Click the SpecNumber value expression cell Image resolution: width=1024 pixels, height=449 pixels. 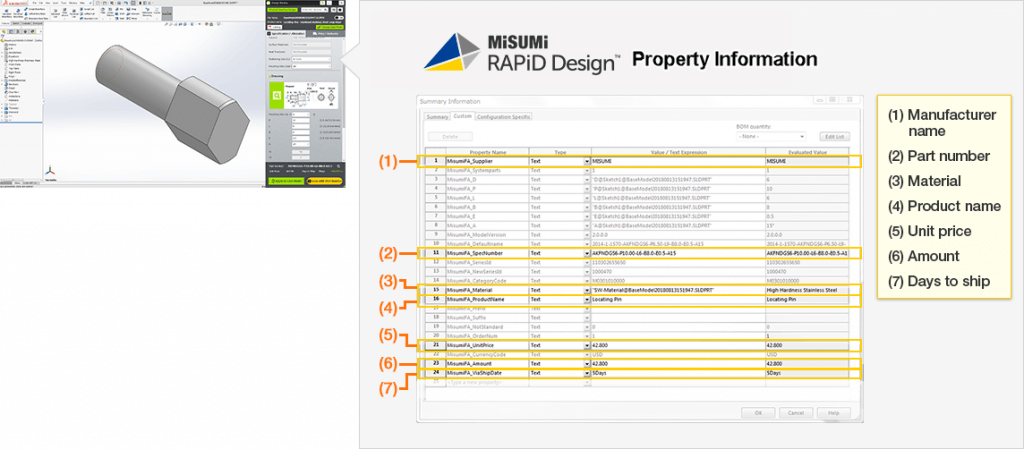point(678,253)
